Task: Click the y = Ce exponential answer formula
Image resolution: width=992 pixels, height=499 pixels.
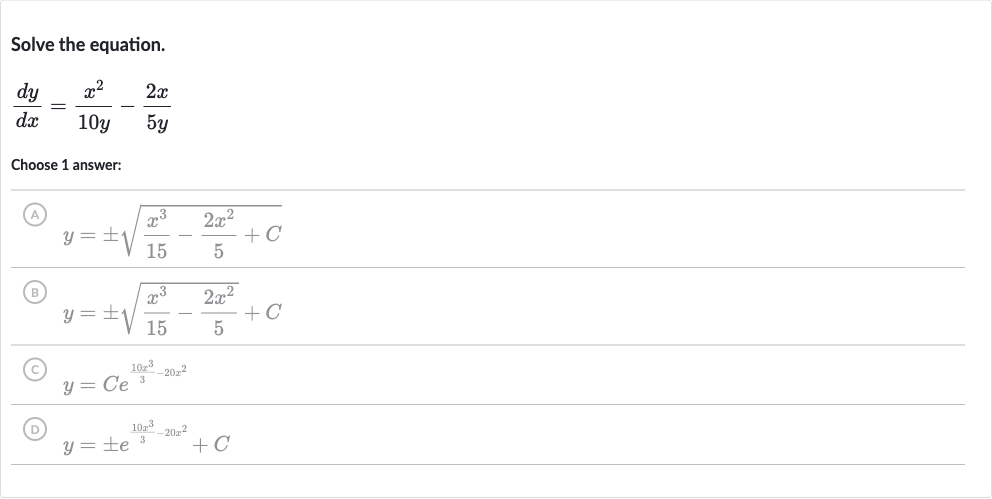Action: (125, 378)
